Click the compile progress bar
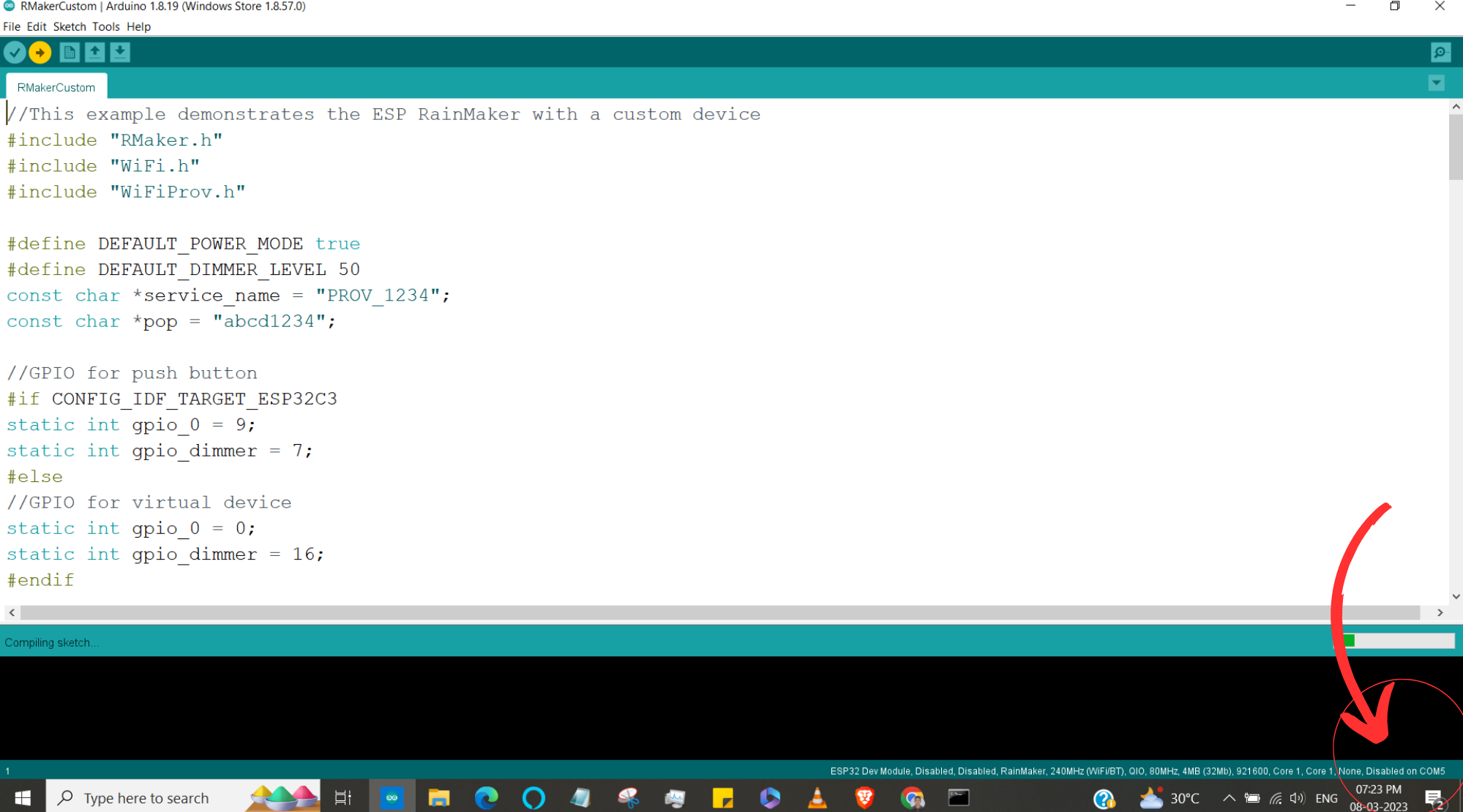 pyautogui.click(x=1399, y=641)
